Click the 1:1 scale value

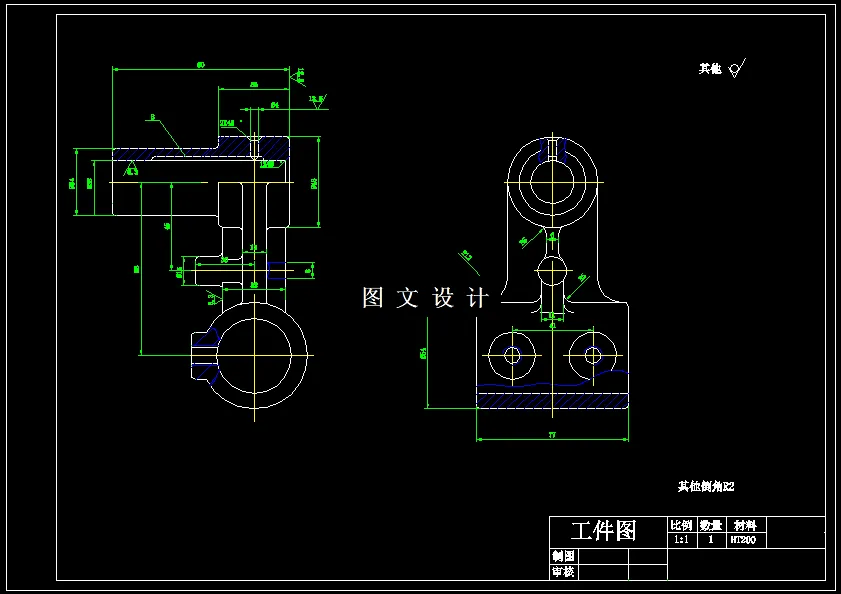(x=681, y=538)
